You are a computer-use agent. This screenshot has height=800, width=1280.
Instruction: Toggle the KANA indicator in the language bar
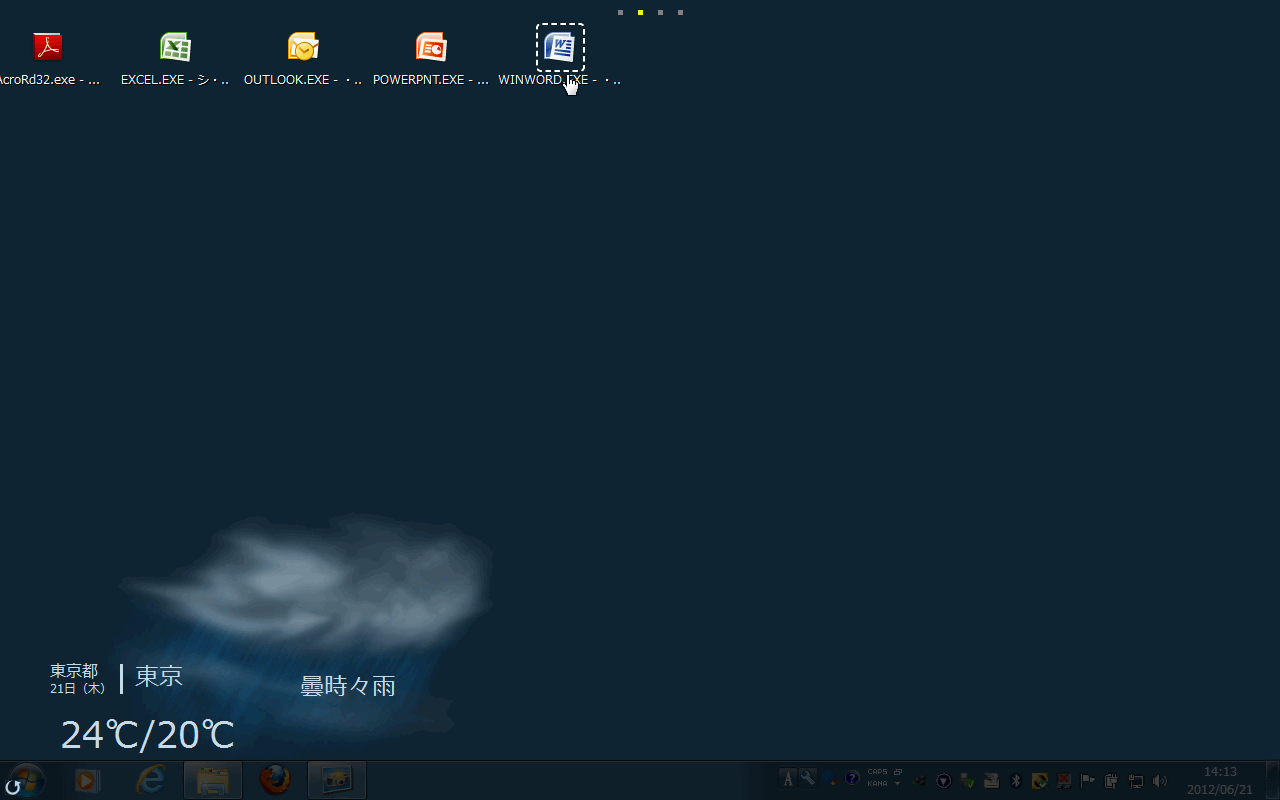(877, 783)
